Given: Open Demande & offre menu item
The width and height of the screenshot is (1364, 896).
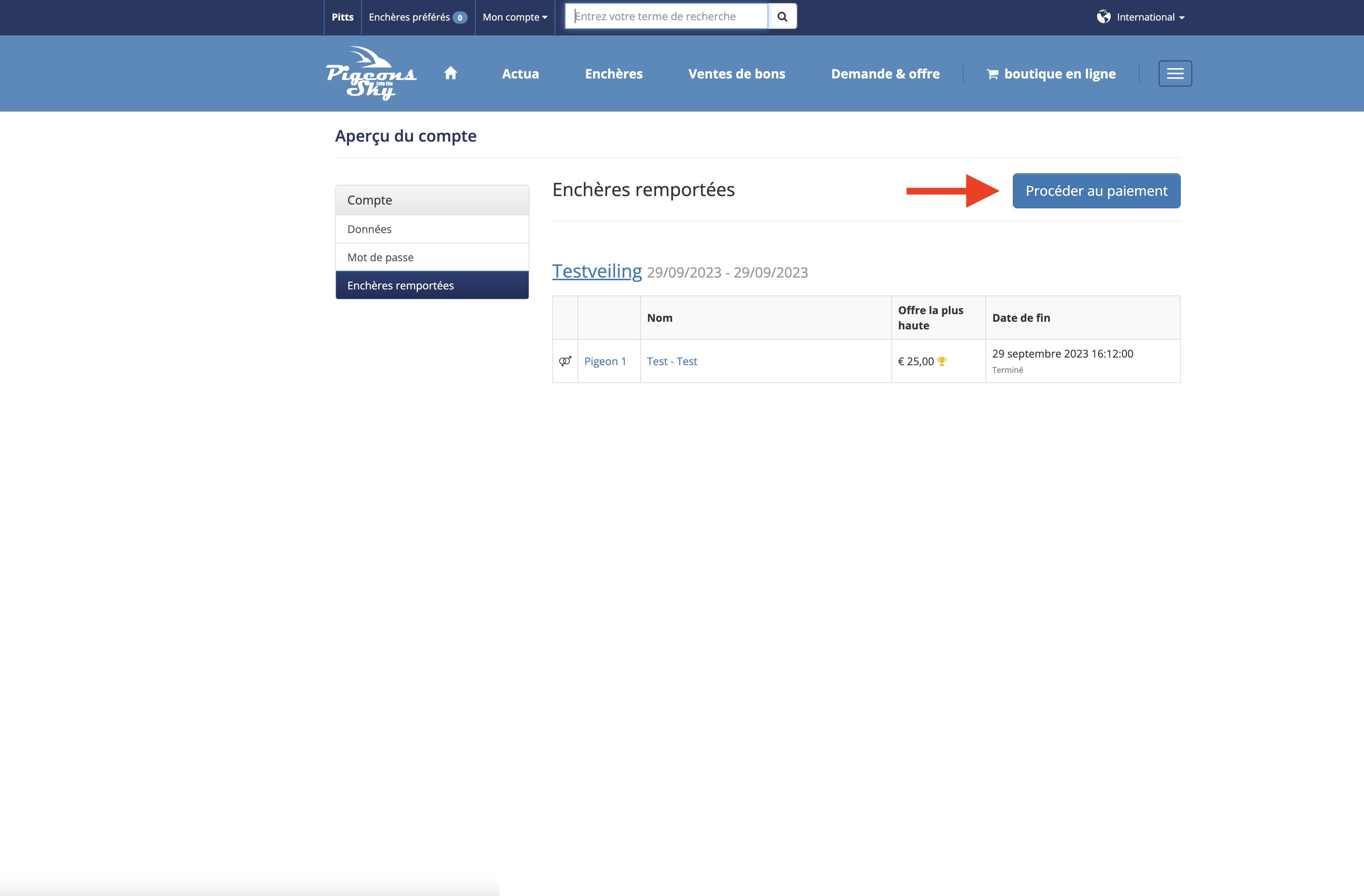Looking at the screenshot, I should tap(885, 74).
